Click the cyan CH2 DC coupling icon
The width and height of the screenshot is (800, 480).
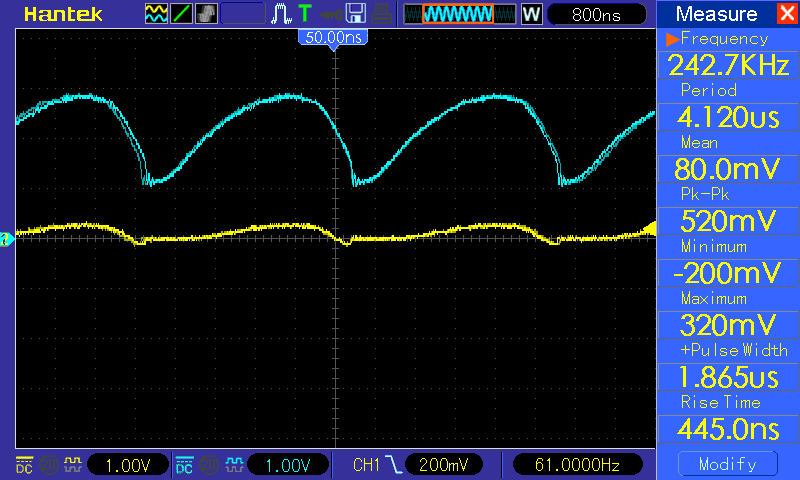pyautogui.click(x=185, y=465)
